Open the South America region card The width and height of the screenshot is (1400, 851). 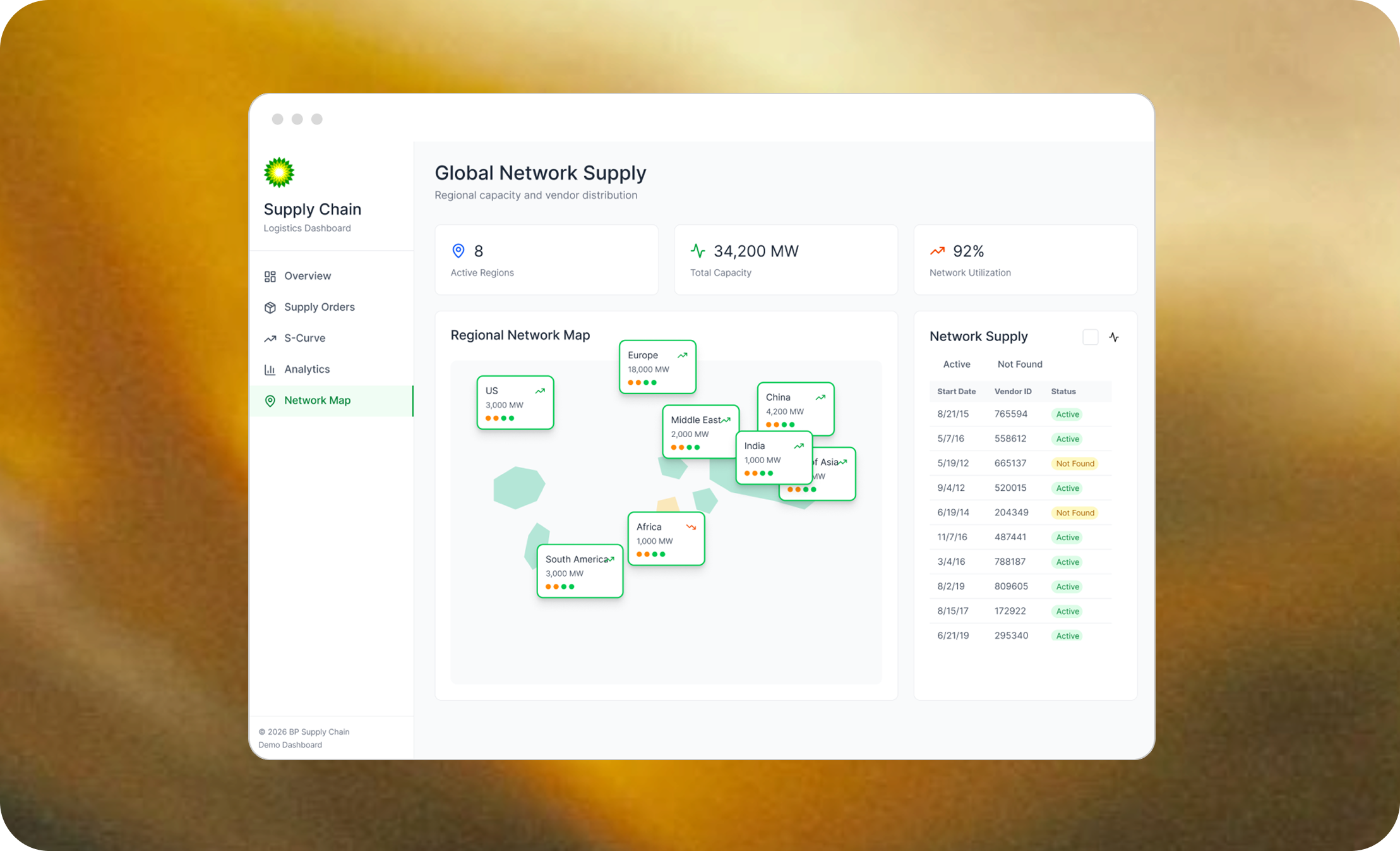click(579, 571)
